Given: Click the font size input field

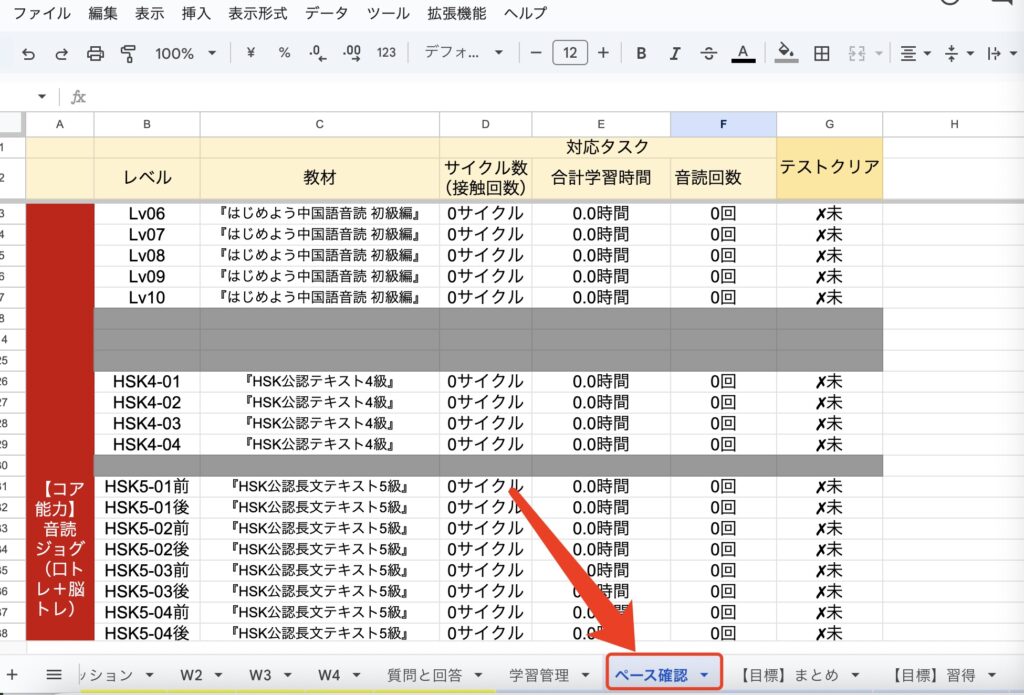Looking at the screenshot, I should [x=569, y=54].
